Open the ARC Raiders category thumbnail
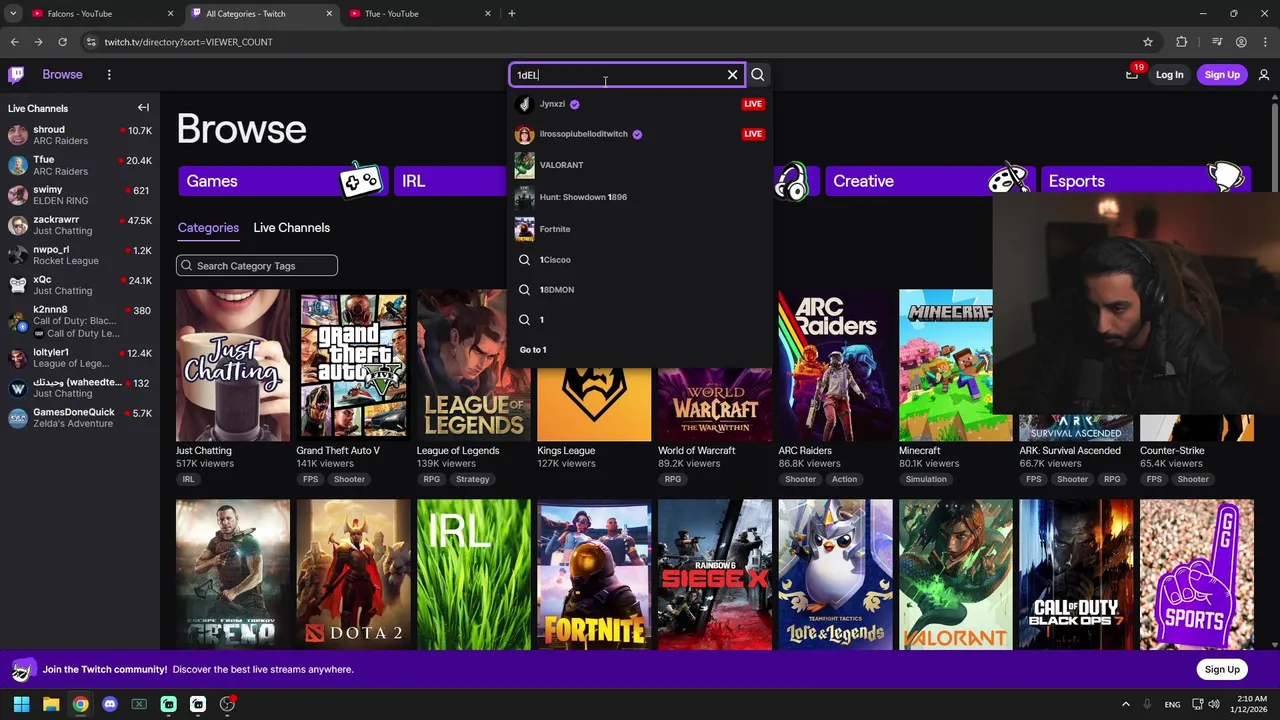The height and width of the screenshot is (720, 1280). (x=835, y=365)
